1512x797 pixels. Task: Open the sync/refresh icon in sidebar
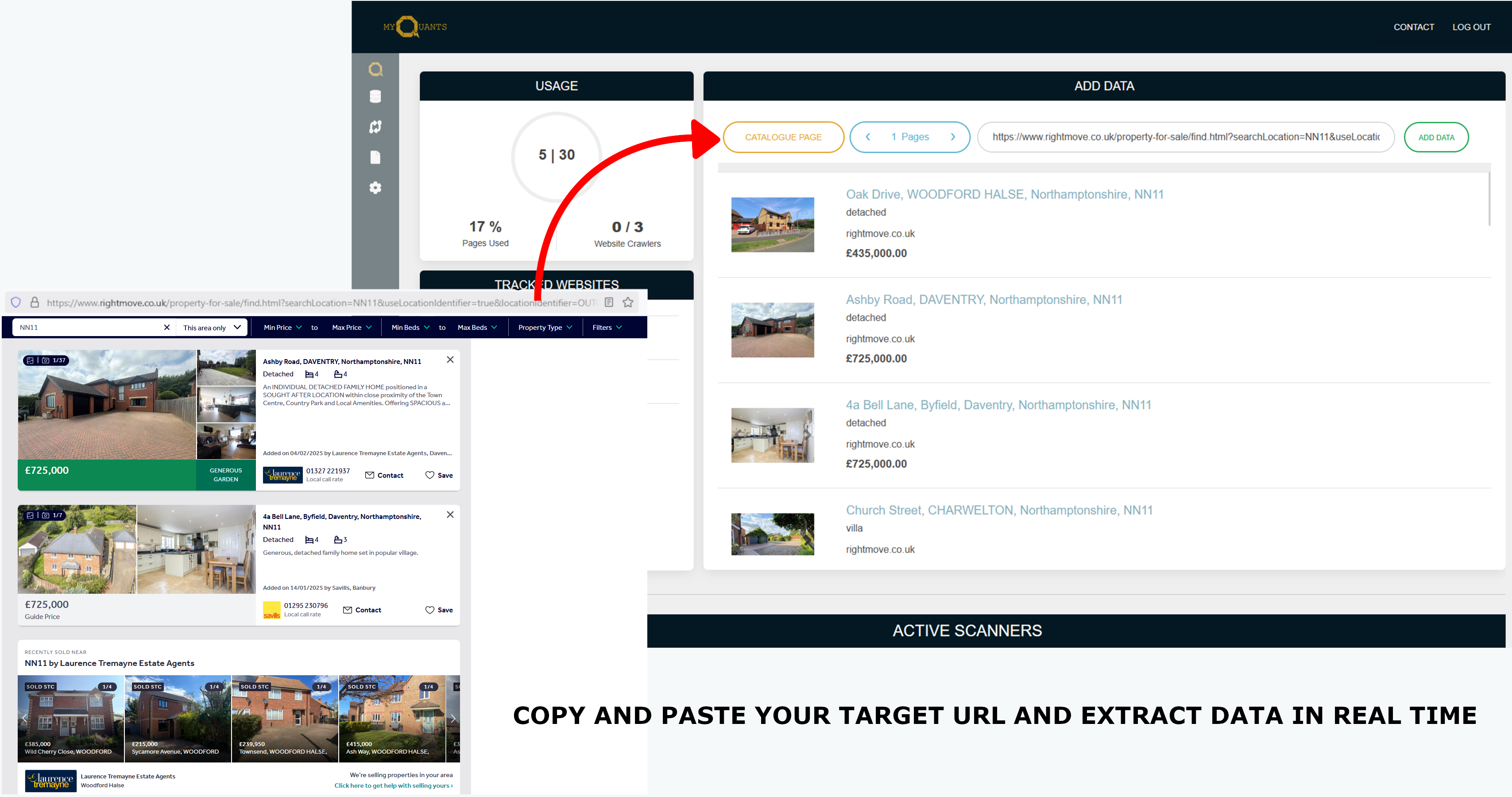pyautogui.click(x=375, y=127)
